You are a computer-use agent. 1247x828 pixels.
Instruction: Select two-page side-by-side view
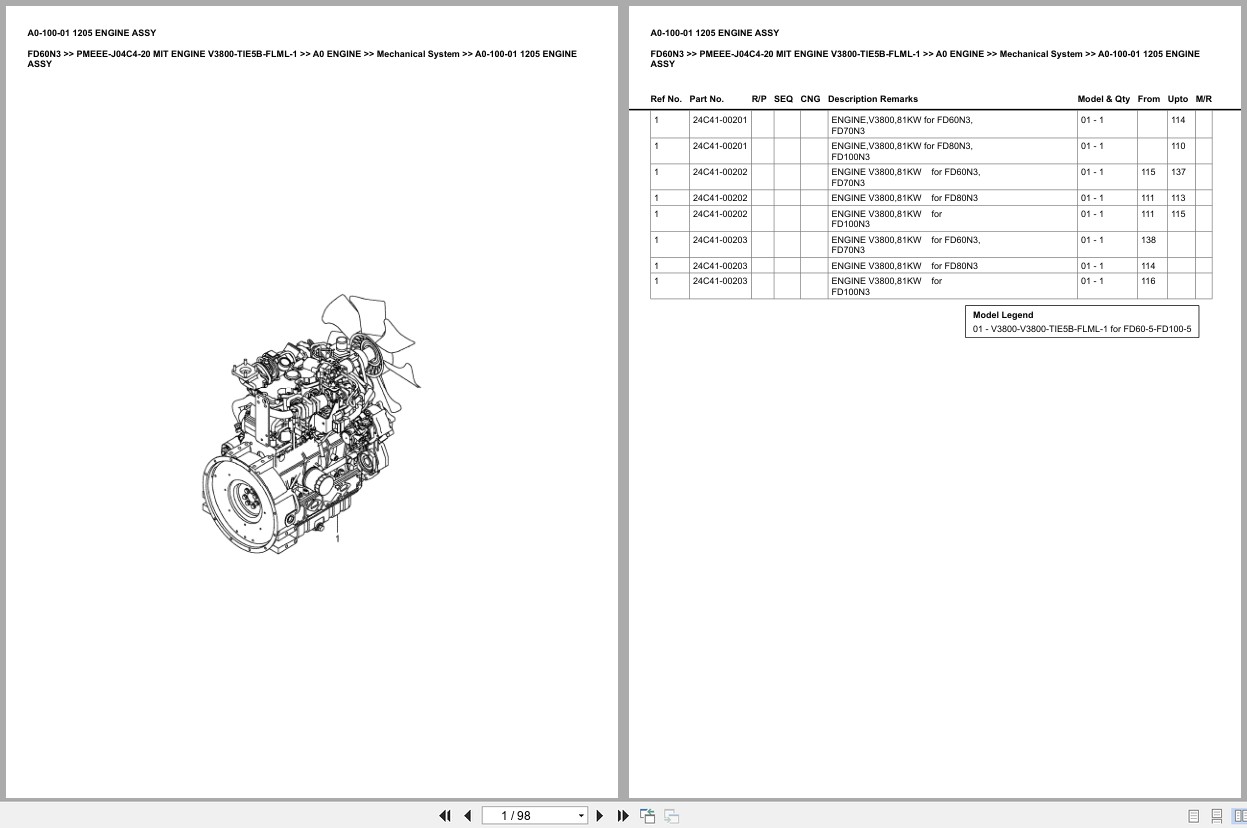click(1239, 816)
